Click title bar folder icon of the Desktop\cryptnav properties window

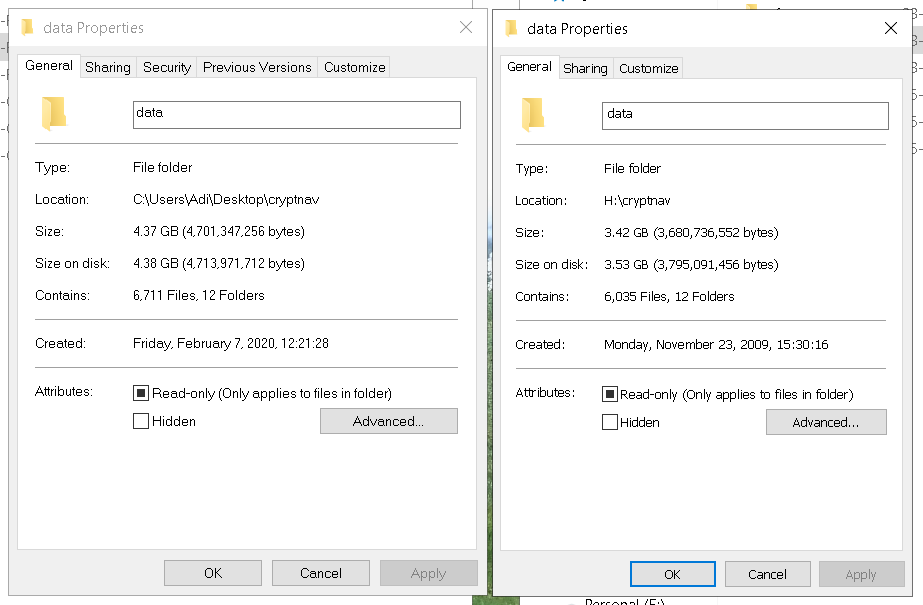click(x=27, y=28)
